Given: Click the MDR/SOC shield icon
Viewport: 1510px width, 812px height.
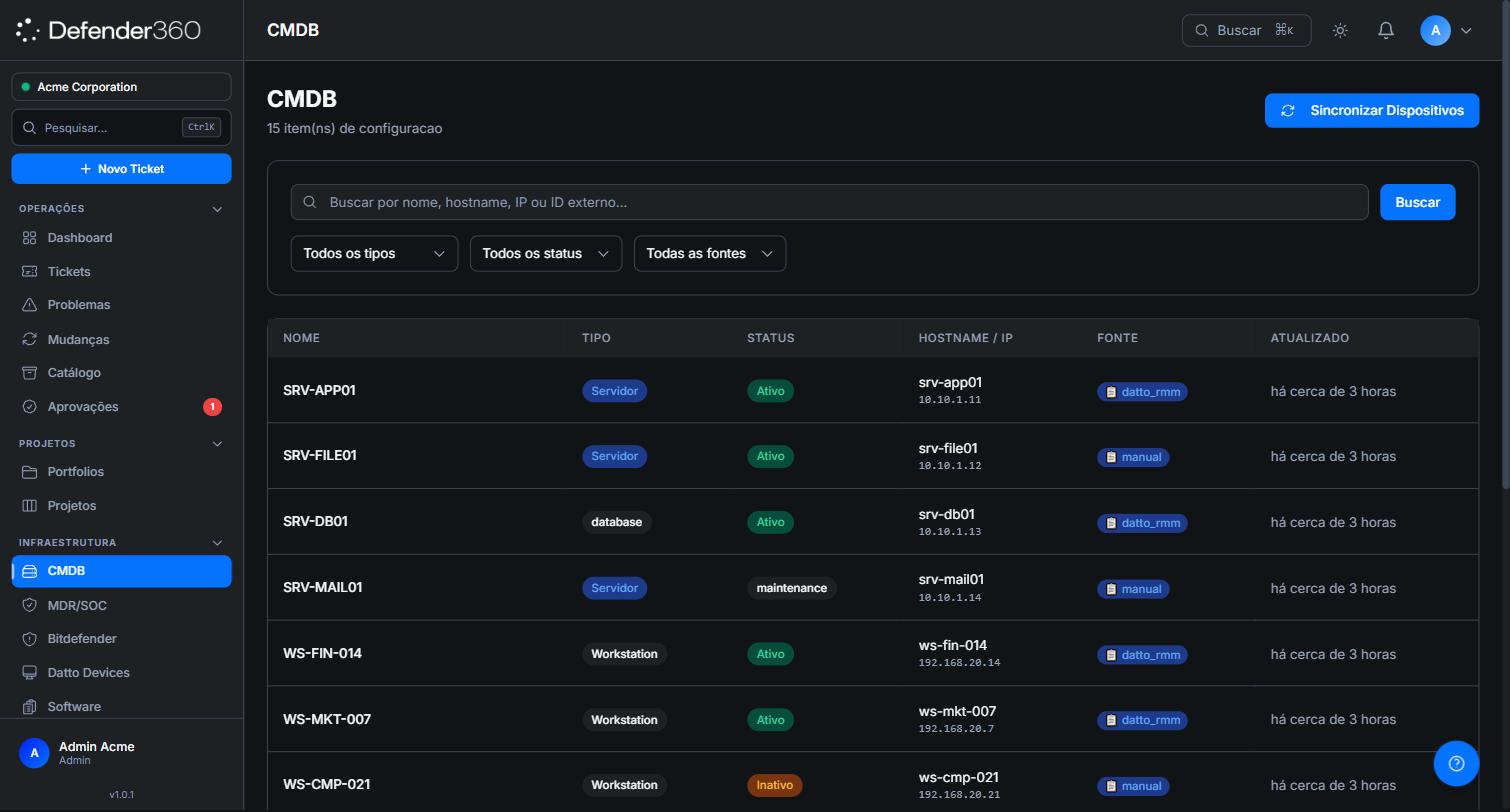Looking at the screenshot, I should (30, 605).
